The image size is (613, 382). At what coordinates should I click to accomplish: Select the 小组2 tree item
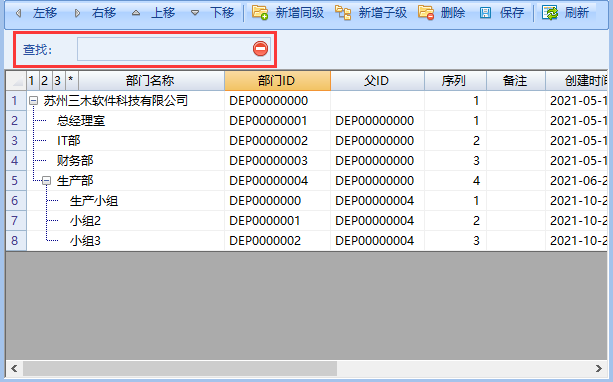point(85,221)
